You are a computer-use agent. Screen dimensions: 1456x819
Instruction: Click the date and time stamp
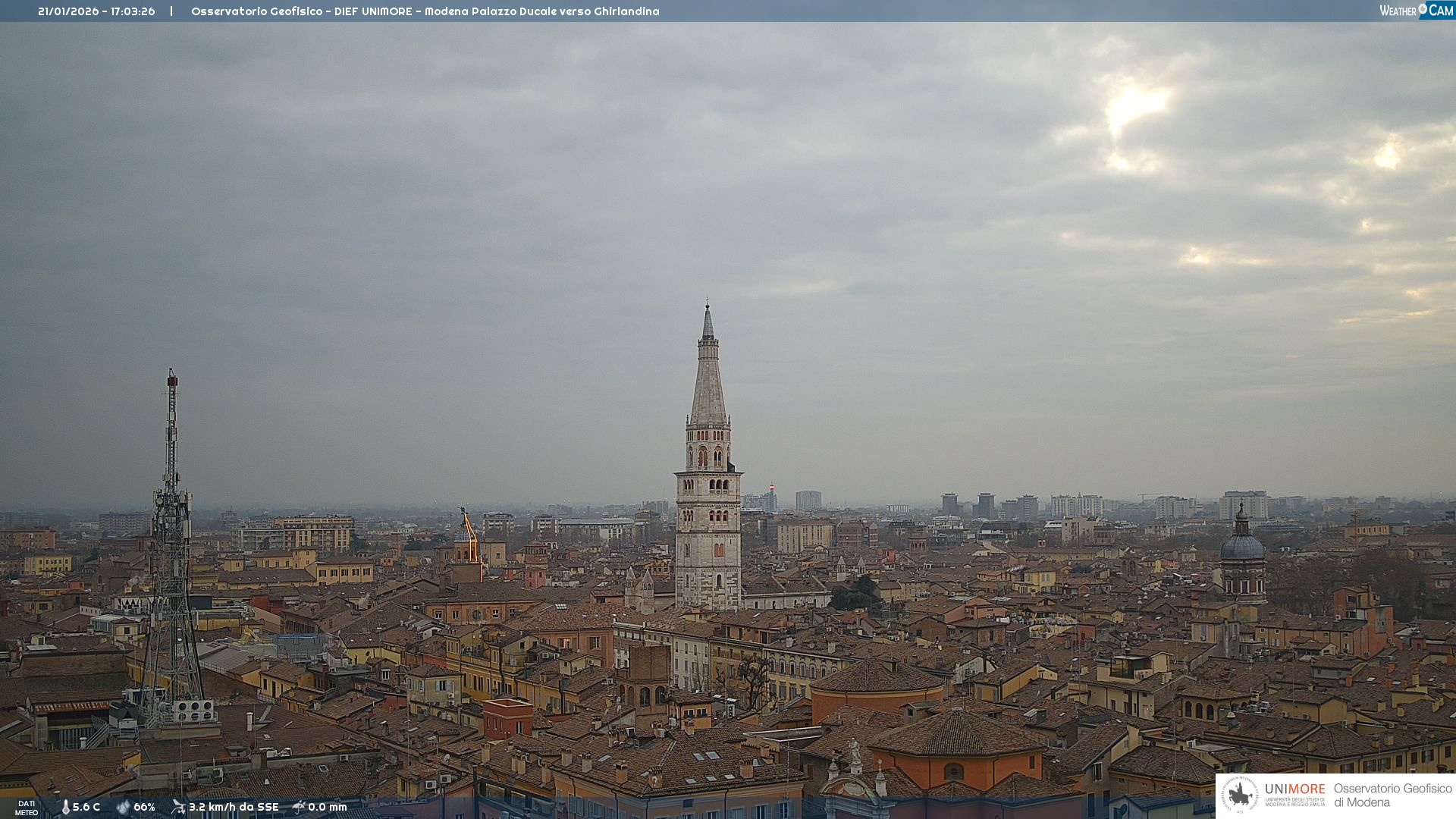[96, 11]
